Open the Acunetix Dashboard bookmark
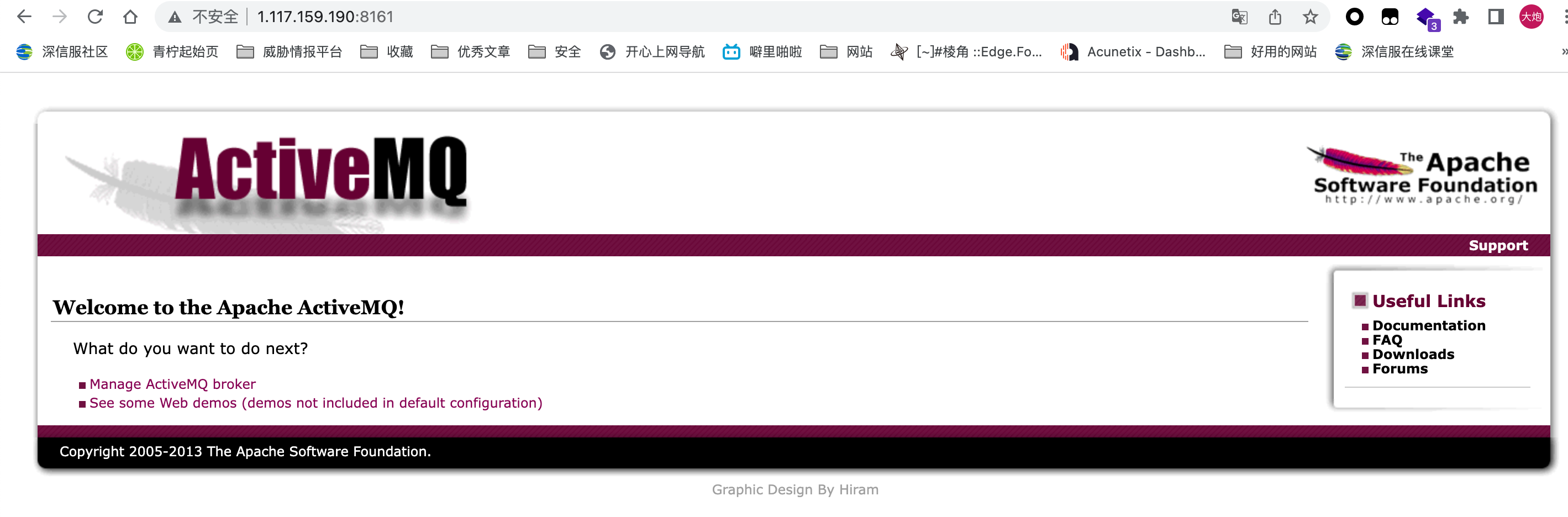The height and width of the screenshot is (517, 1568). coord(1133,52)
